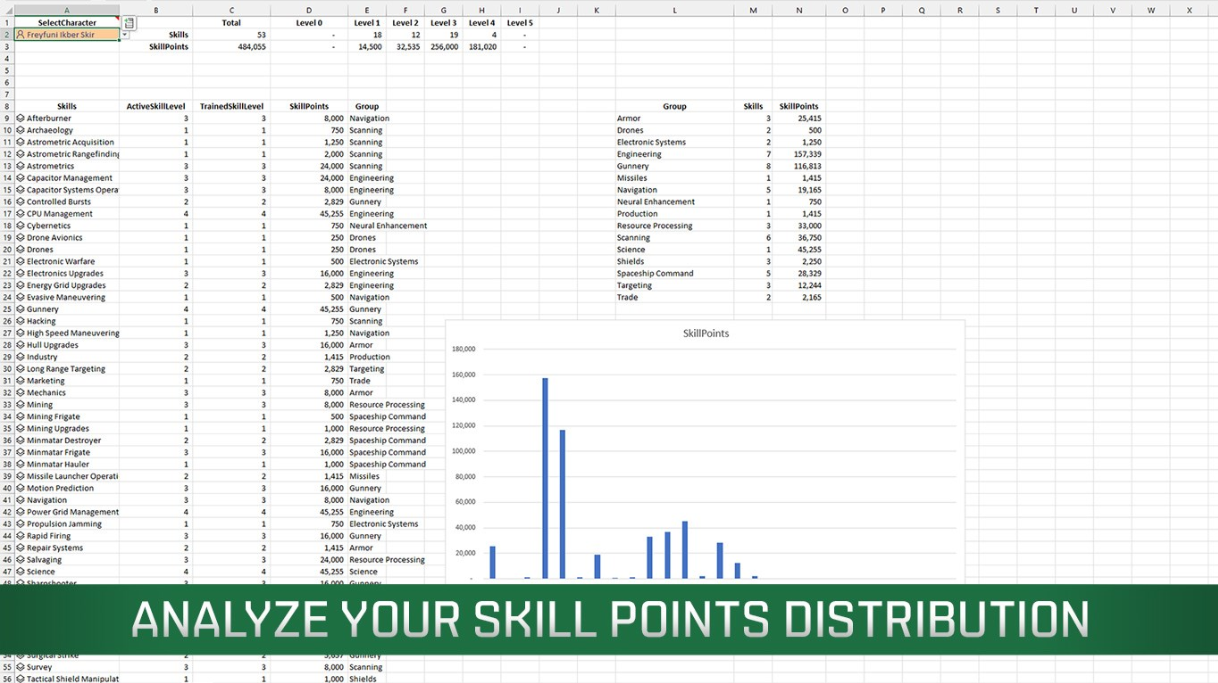Click the icon next to Drone Avionics
The image size is (1218, 683).
point(21,238)
